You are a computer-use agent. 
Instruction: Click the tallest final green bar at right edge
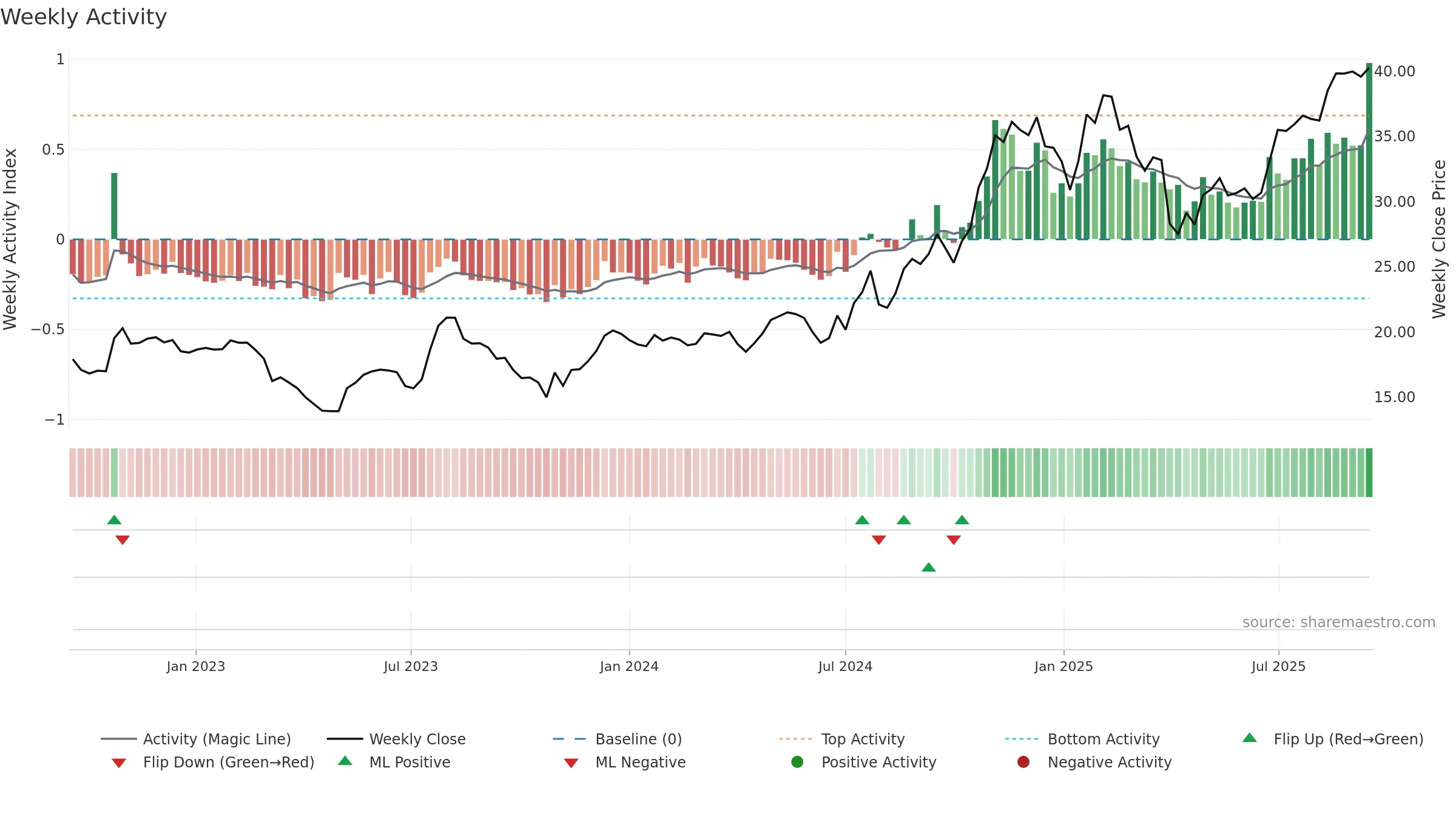tap(1369, 151)
